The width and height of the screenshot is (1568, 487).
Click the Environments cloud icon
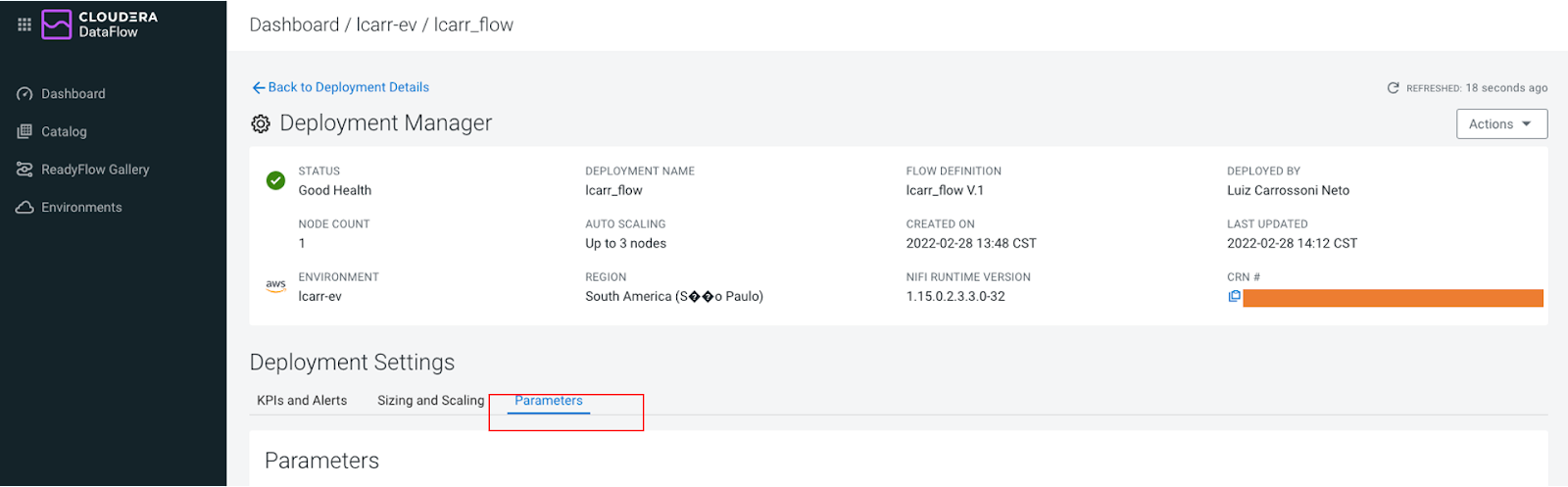(x=25, y=208)
